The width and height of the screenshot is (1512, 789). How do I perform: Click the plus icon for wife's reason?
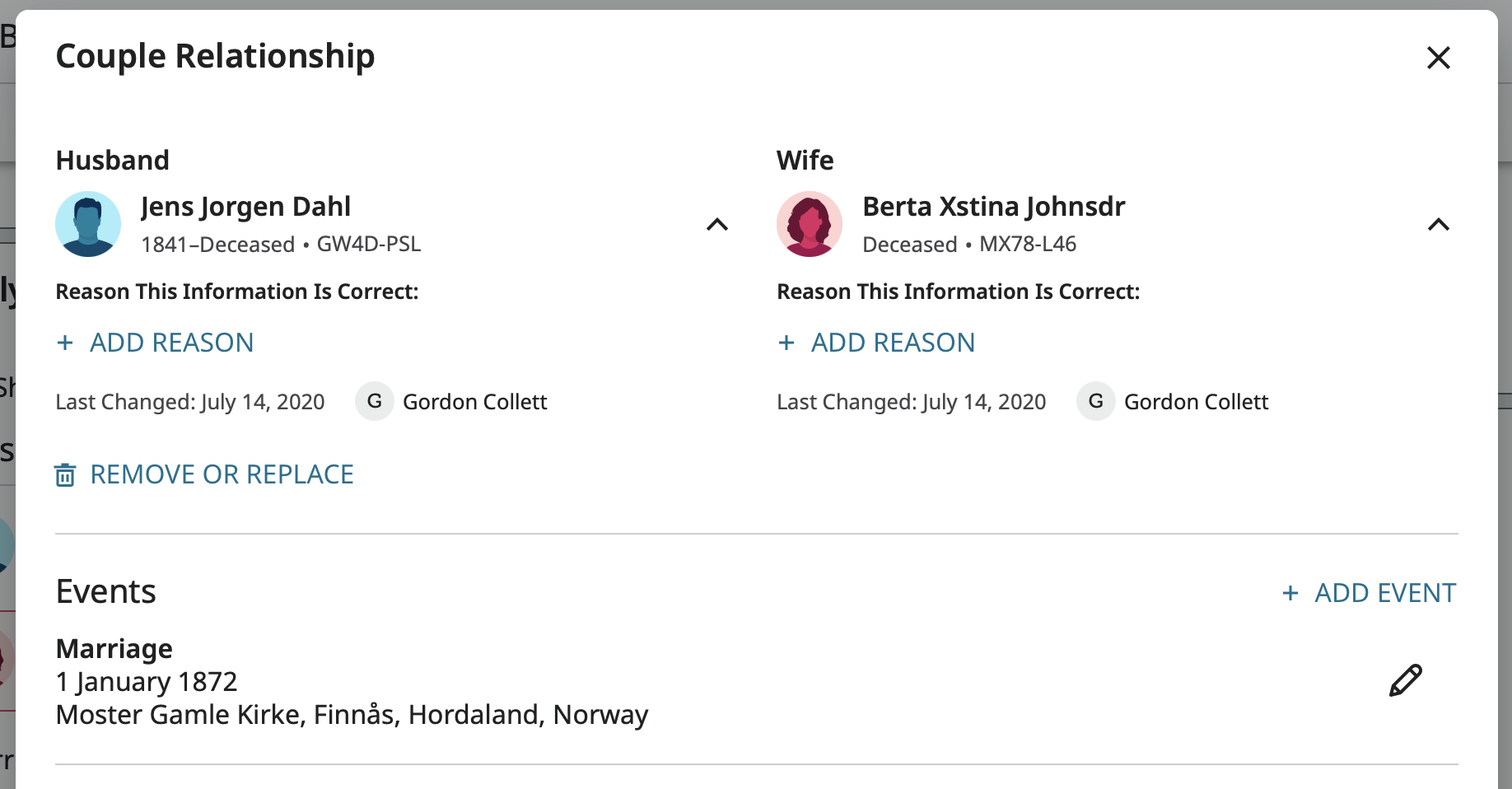786,343
